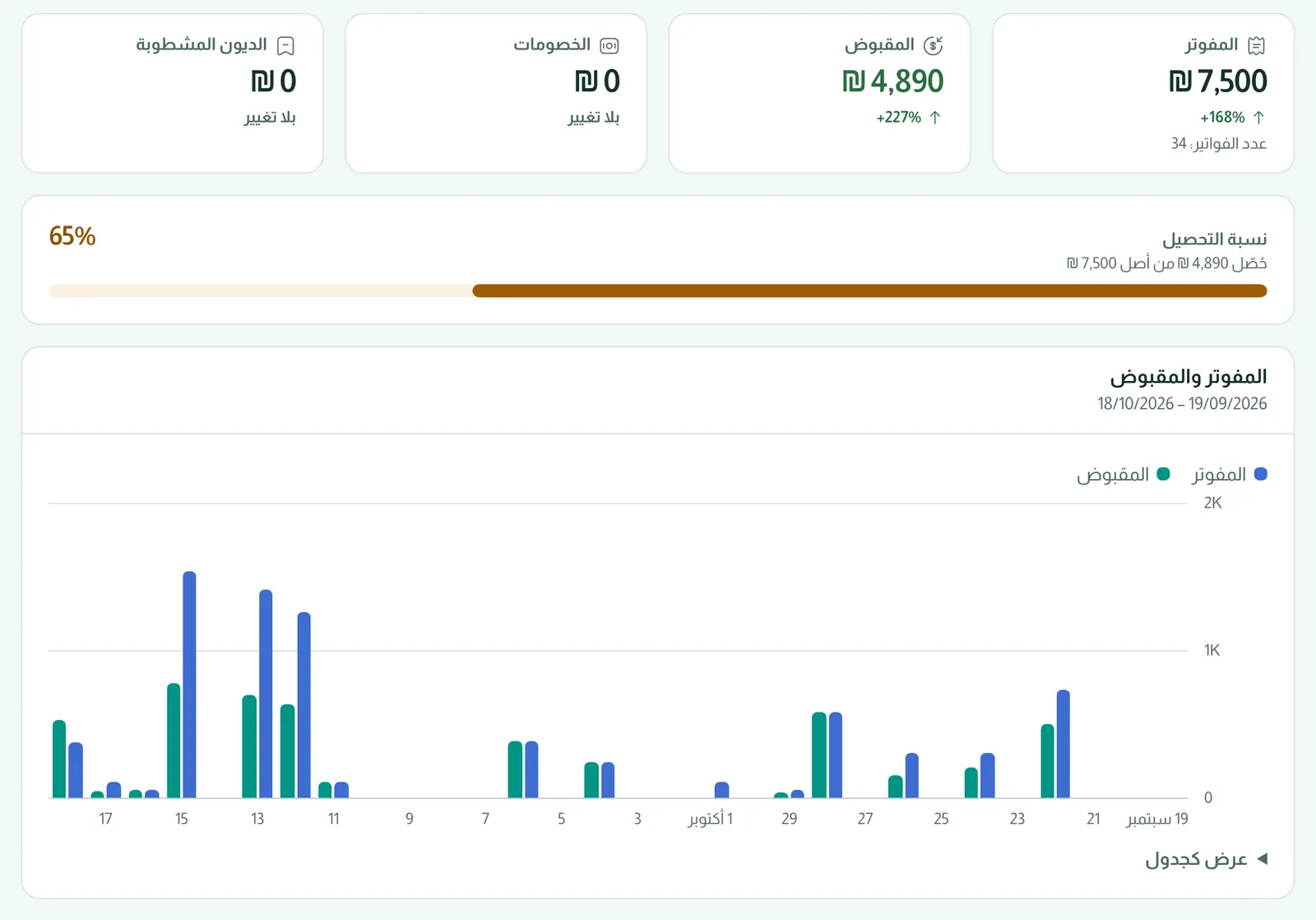Click the المفوتر والمقبوض chart title
Viewport: 1316px width, 920px height.
[x=1189, y=377]
